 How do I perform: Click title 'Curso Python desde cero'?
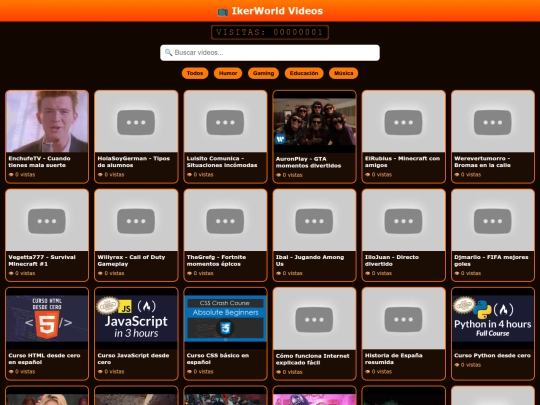tap(492, 355)
